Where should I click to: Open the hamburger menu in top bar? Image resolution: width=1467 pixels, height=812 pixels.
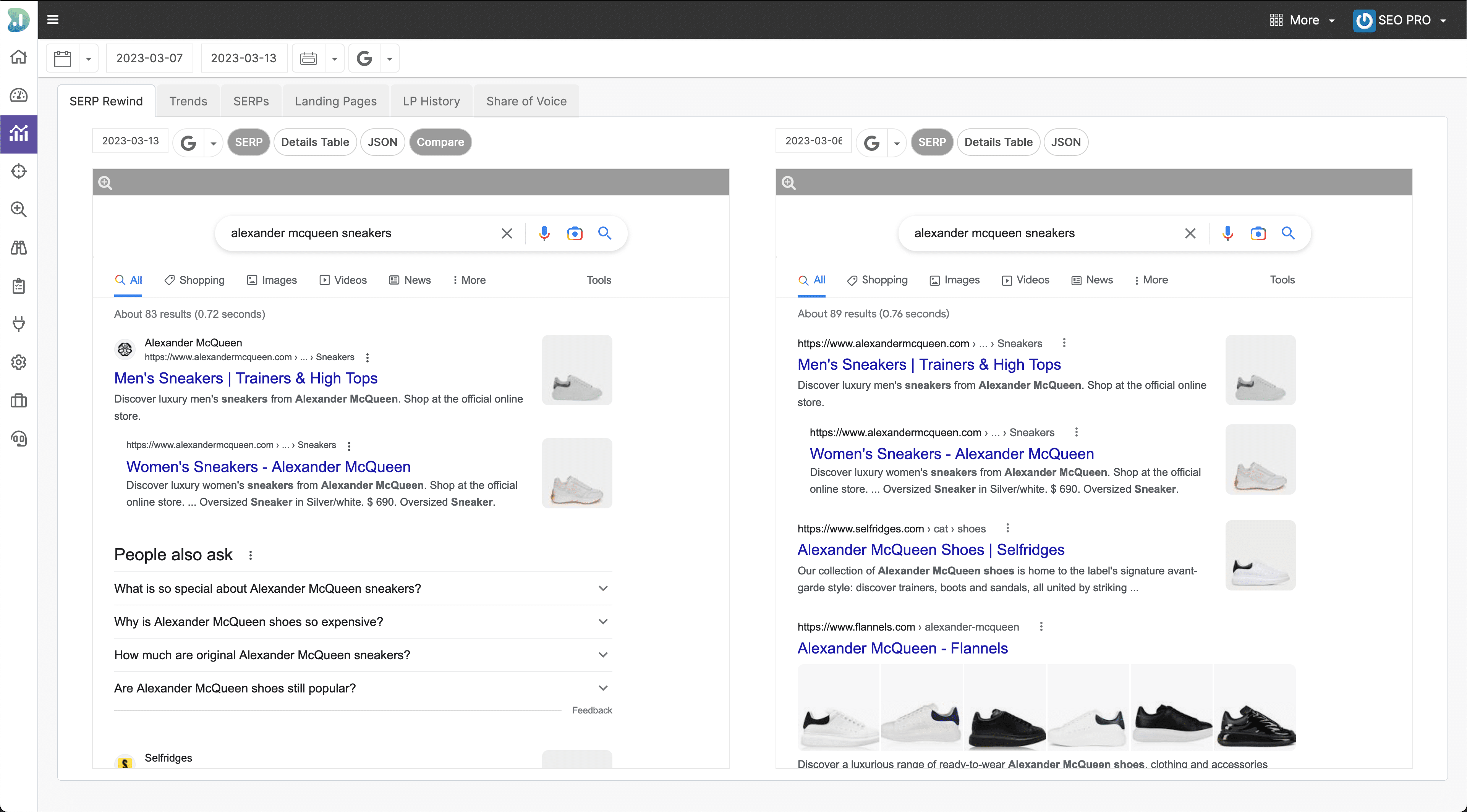coord(53,20)
